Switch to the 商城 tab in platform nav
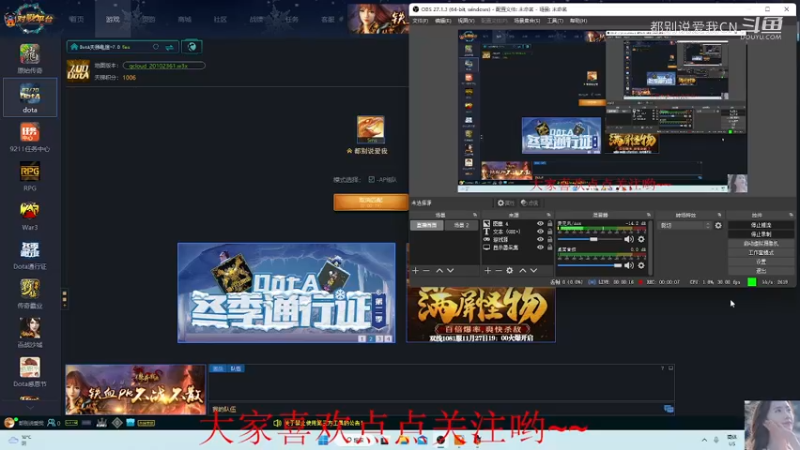Image resolution: width=800 pixels, height=450 pixels. tap(184, 19)
